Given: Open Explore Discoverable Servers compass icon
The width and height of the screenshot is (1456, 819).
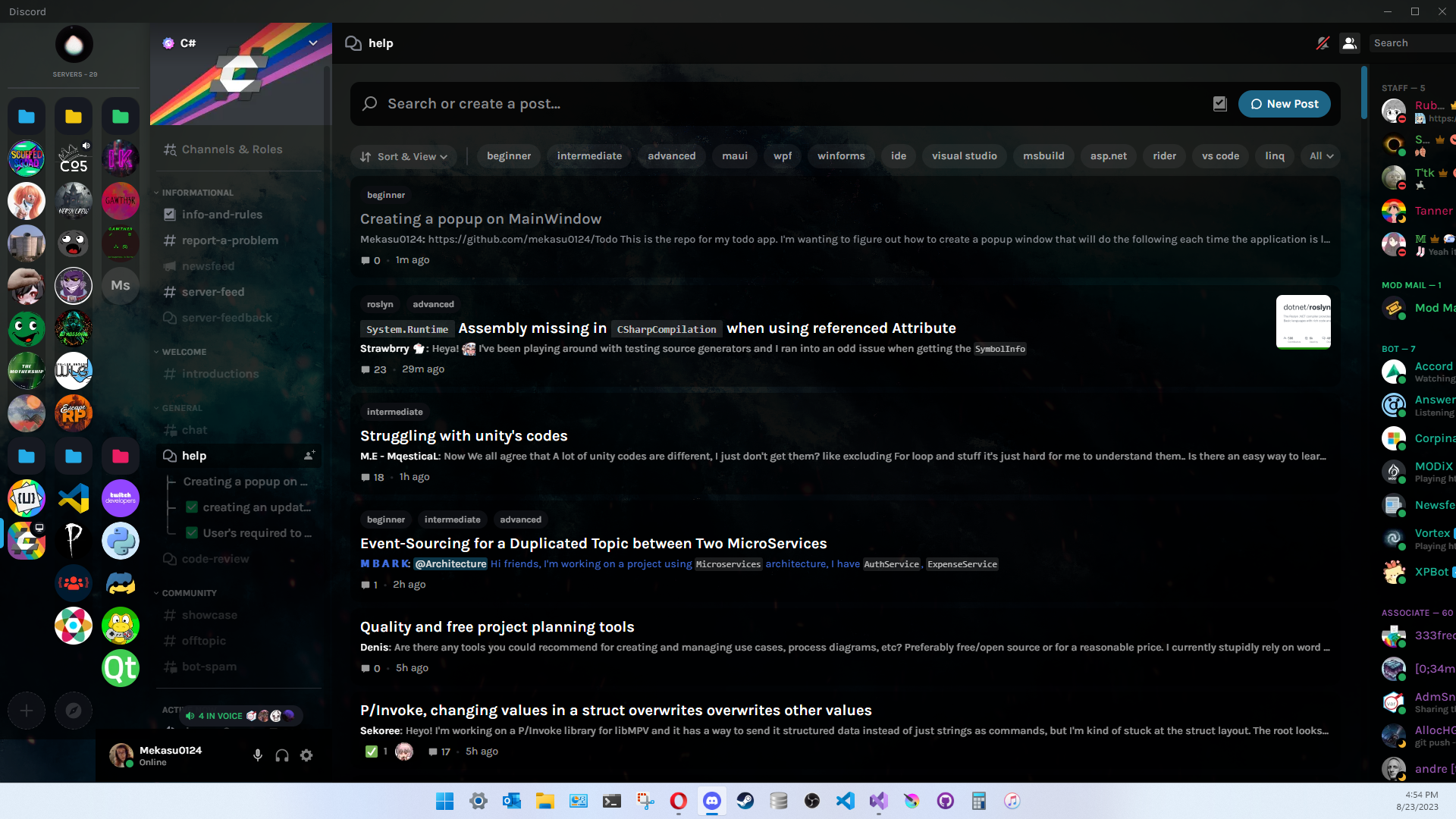Looking at the screenshot, I should click(74, 711).
